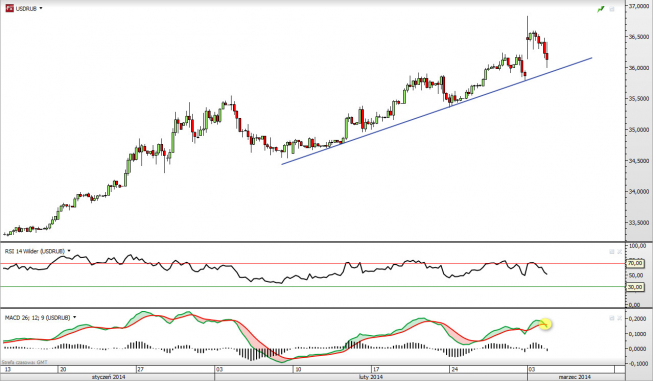Click the 0,2000 MACD axis label
This screenshot has height=381, width=653.
click(x=638, y=319)
